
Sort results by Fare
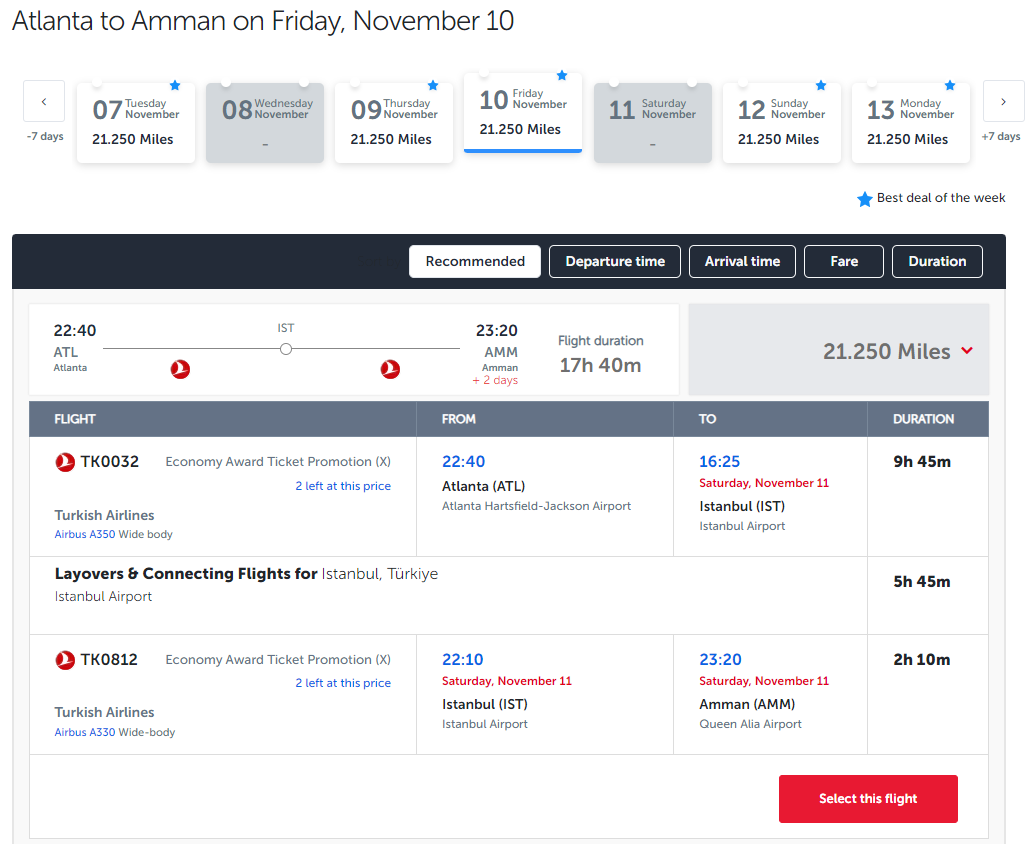tap(844, 261)
